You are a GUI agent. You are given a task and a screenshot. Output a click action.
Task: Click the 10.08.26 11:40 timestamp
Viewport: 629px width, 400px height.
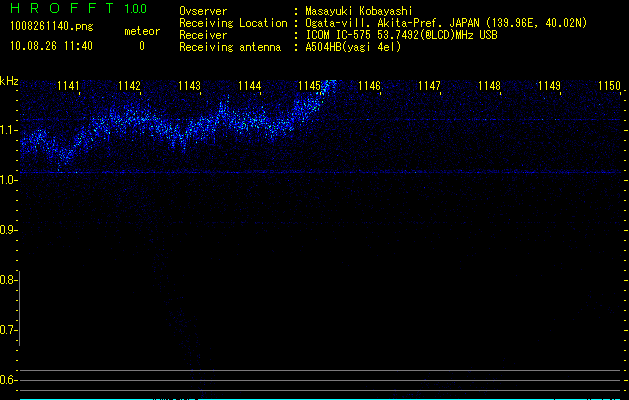tap(52, 46)
